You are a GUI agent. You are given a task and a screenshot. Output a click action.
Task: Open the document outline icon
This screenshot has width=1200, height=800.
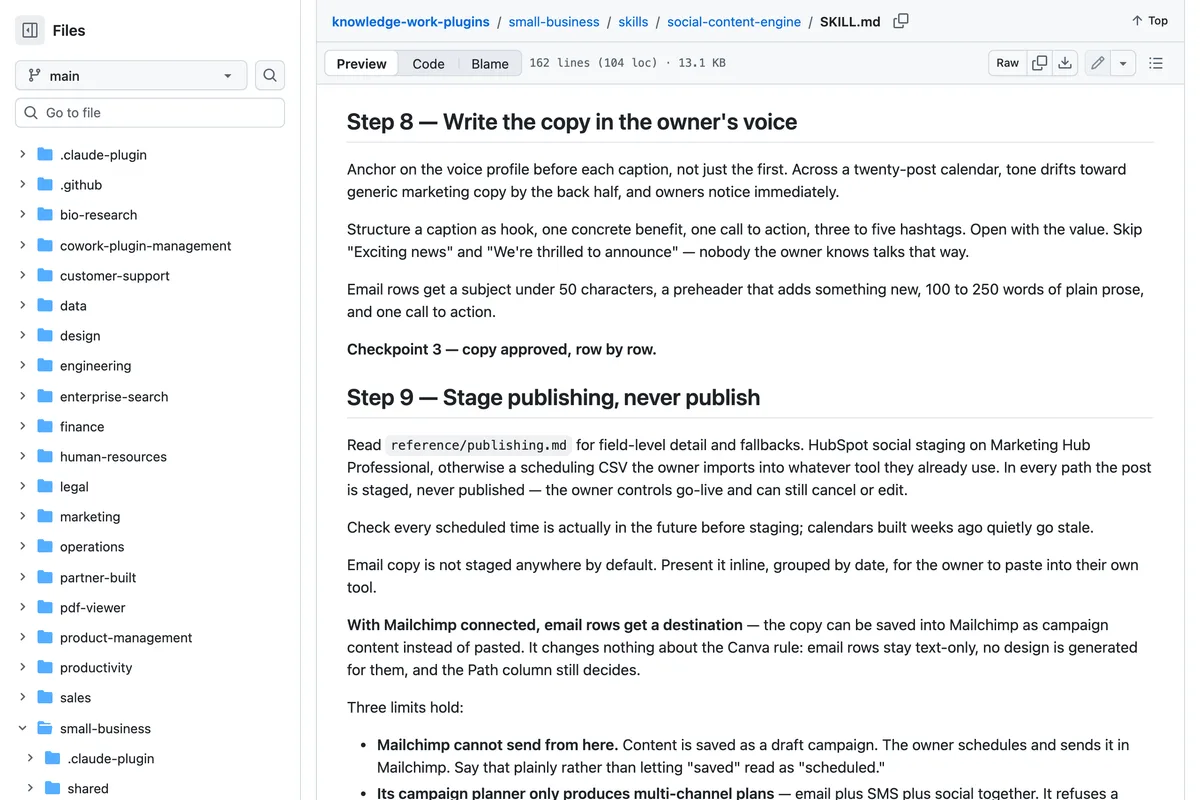coord(1156,63)
